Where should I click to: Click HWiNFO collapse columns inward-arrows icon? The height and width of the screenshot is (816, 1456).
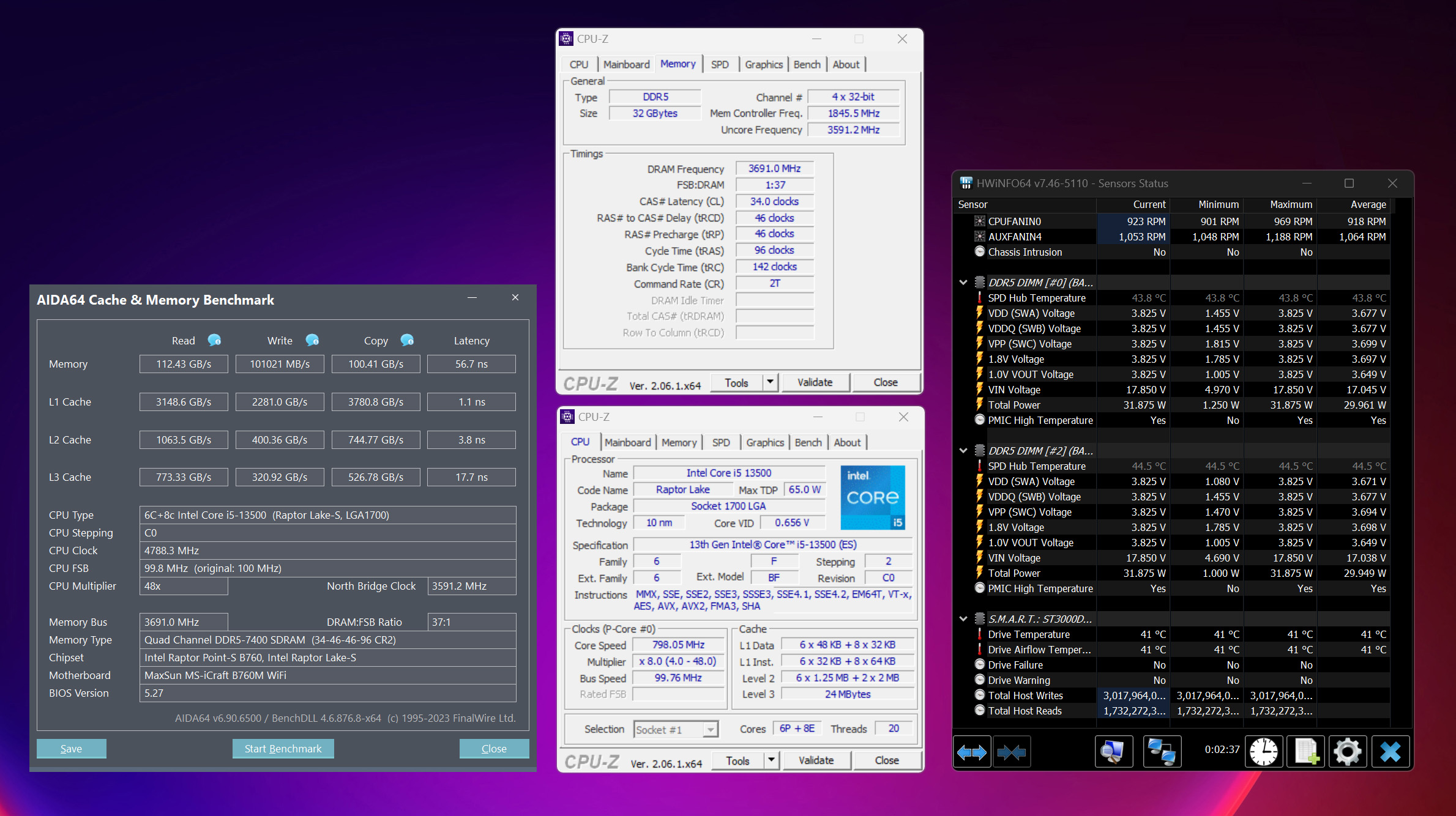[x=1012, y=752]
